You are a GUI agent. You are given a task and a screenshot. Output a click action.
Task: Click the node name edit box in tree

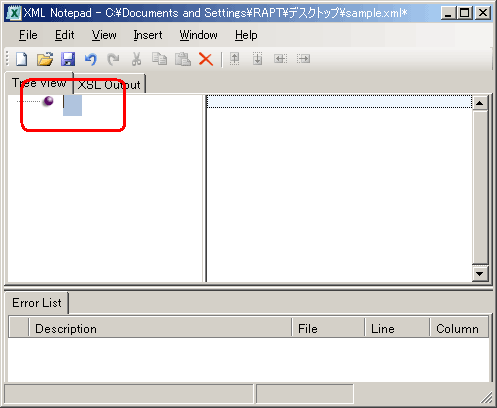pos(72,105)
